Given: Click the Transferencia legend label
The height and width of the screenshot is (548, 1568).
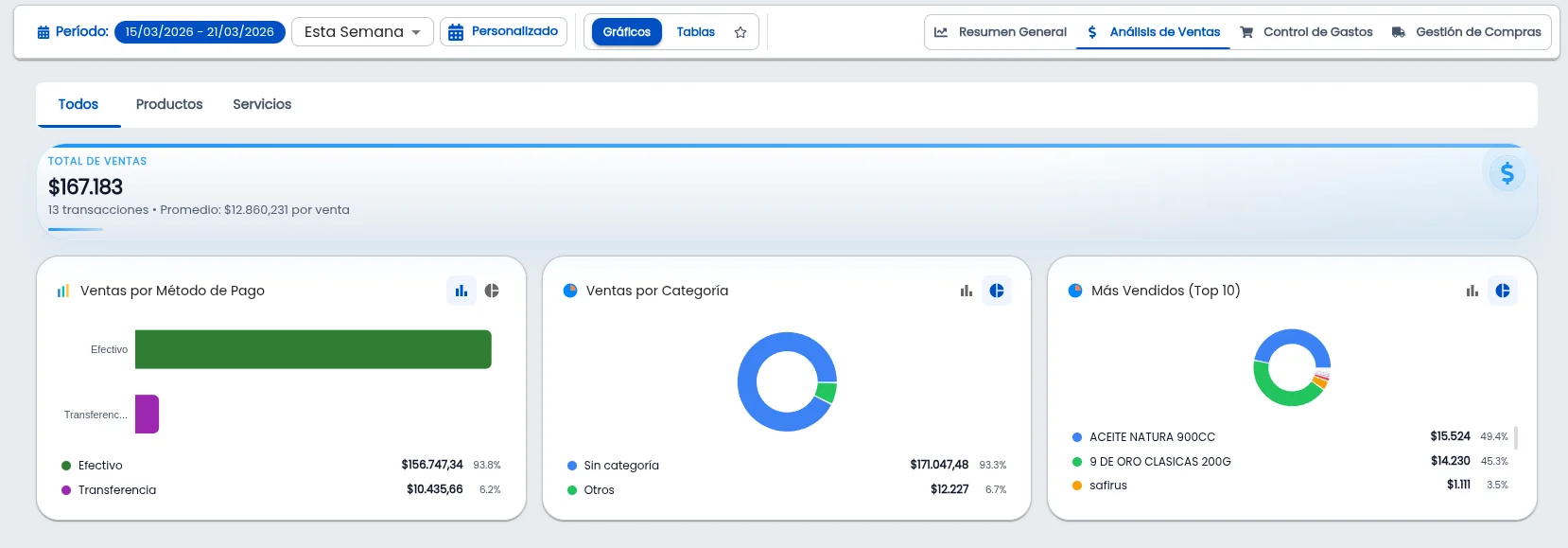Looking at the screenshot, I should (x=117, y=490).
